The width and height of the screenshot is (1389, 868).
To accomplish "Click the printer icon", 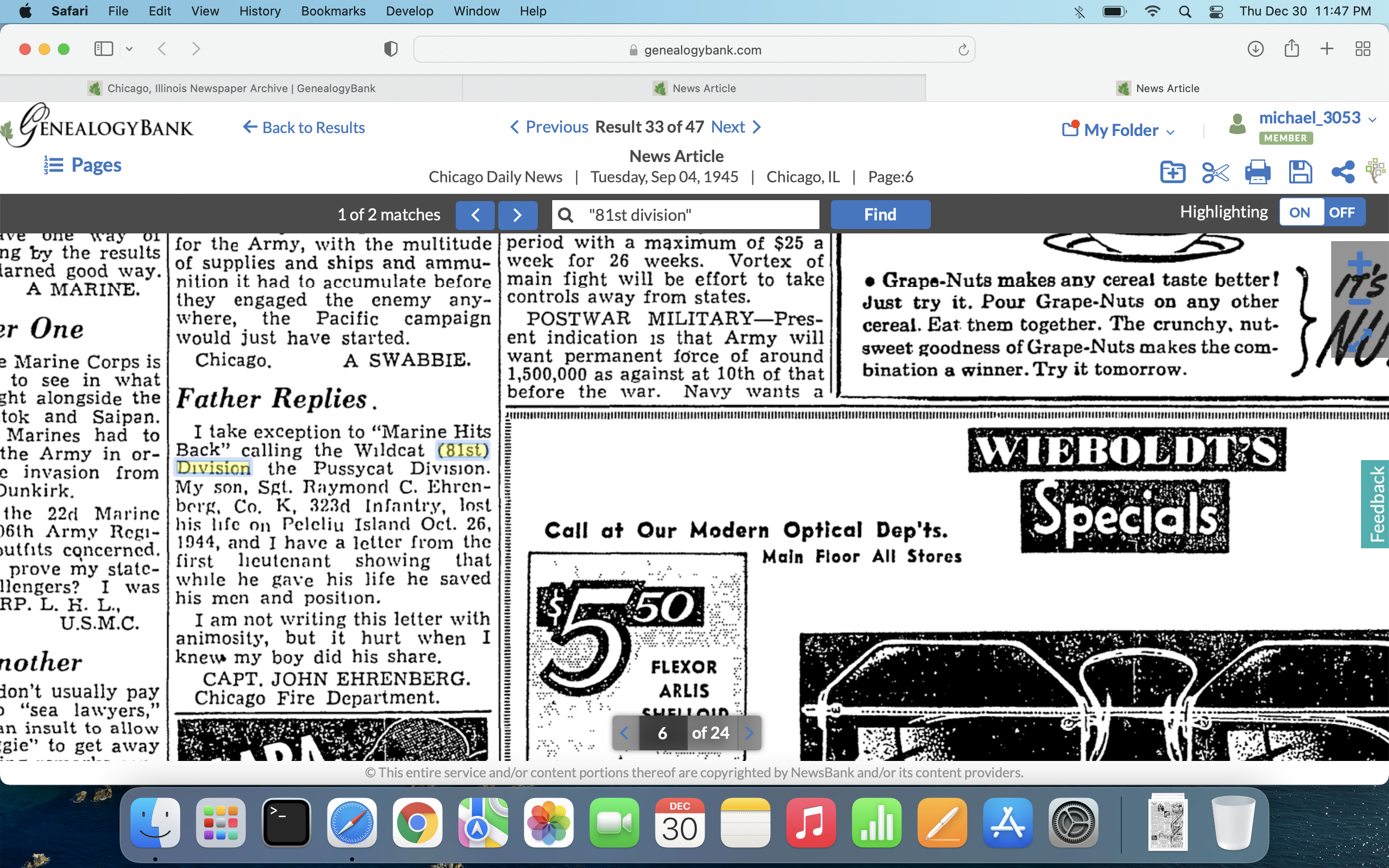I will 1257,172.
